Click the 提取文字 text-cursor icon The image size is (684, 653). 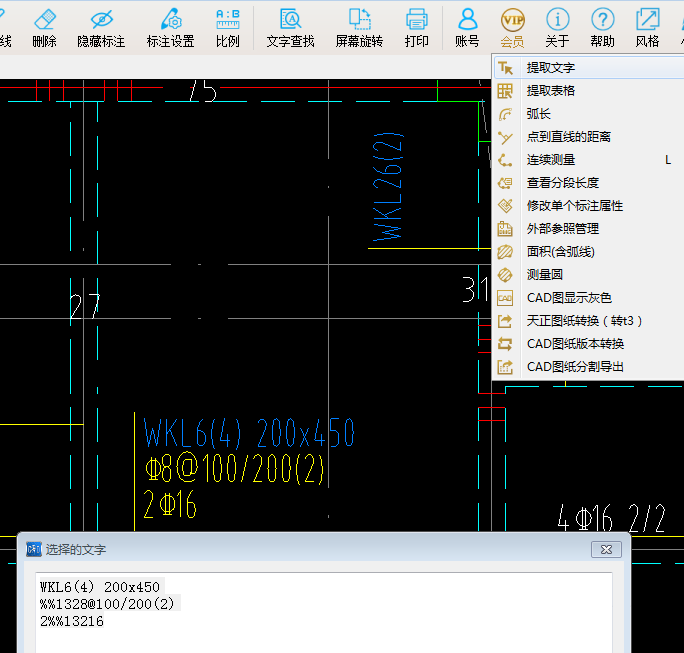[505, 68]
